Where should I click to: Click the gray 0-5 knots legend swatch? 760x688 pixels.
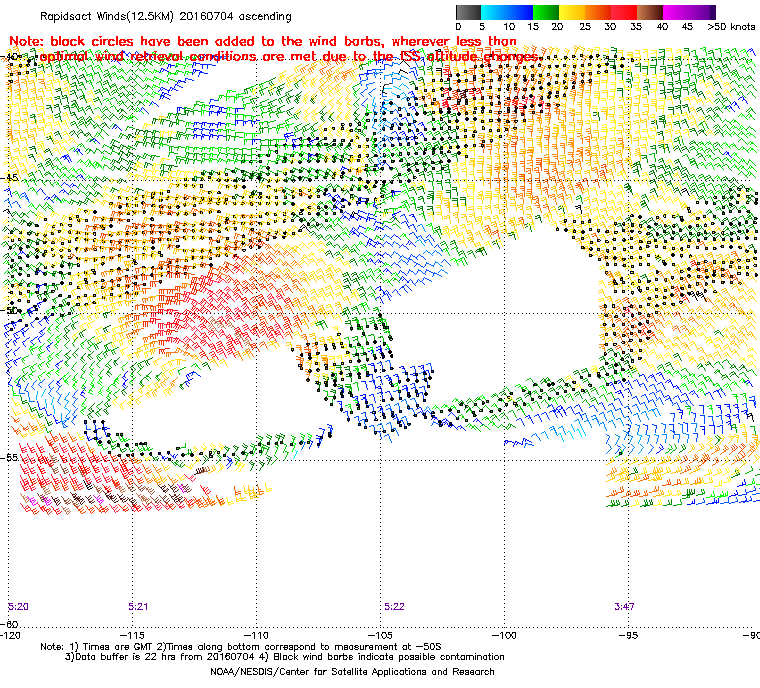click(468, 12)
